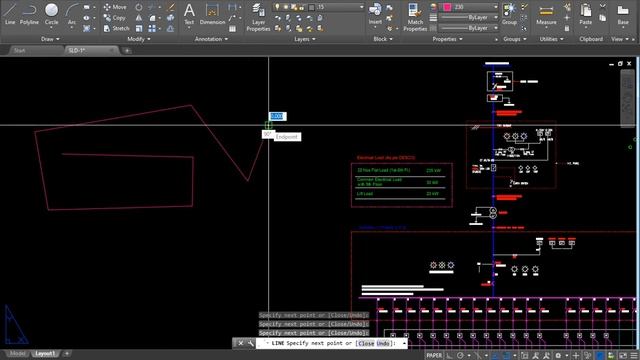Add a new layout with plus

(x=67, y=353)
